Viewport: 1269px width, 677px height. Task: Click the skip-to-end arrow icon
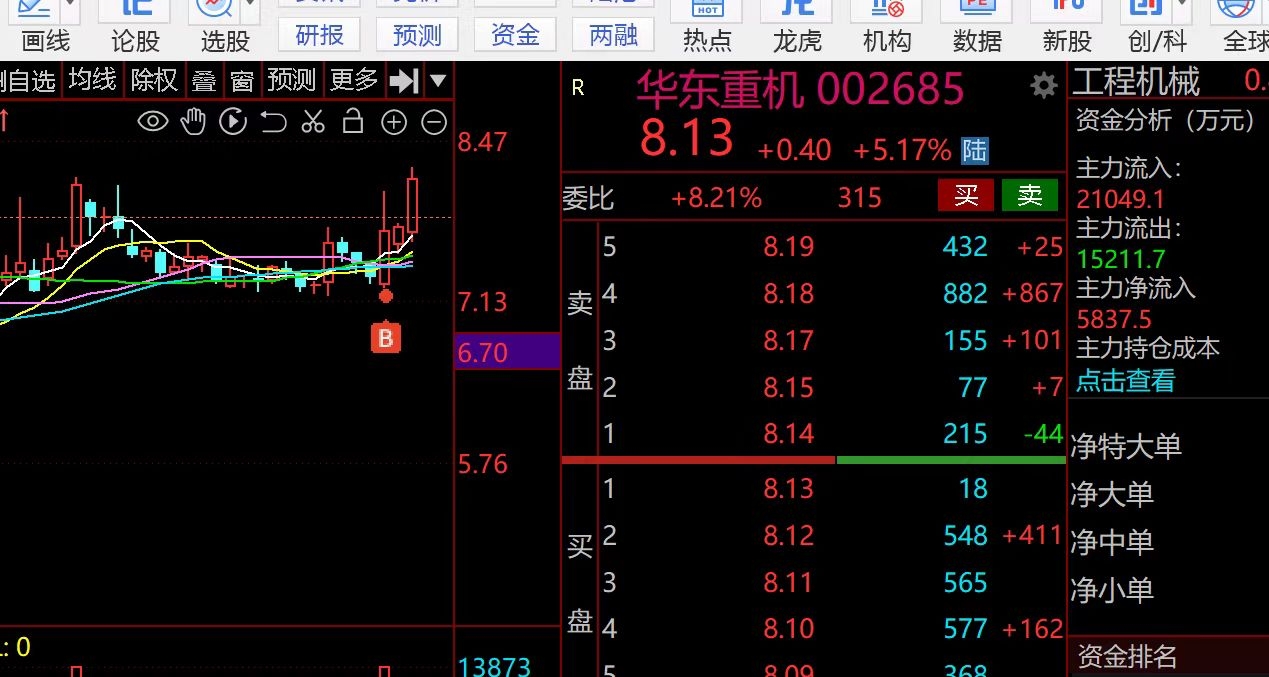click(403, 80)
